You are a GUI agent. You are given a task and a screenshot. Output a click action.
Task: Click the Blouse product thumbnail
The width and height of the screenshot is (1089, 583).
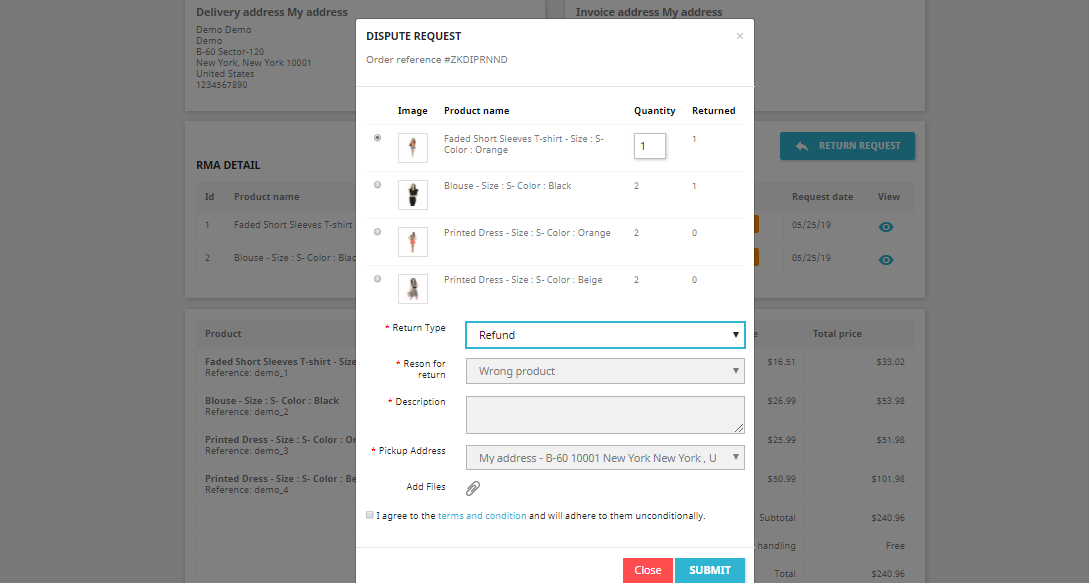(x=413, y=195)
